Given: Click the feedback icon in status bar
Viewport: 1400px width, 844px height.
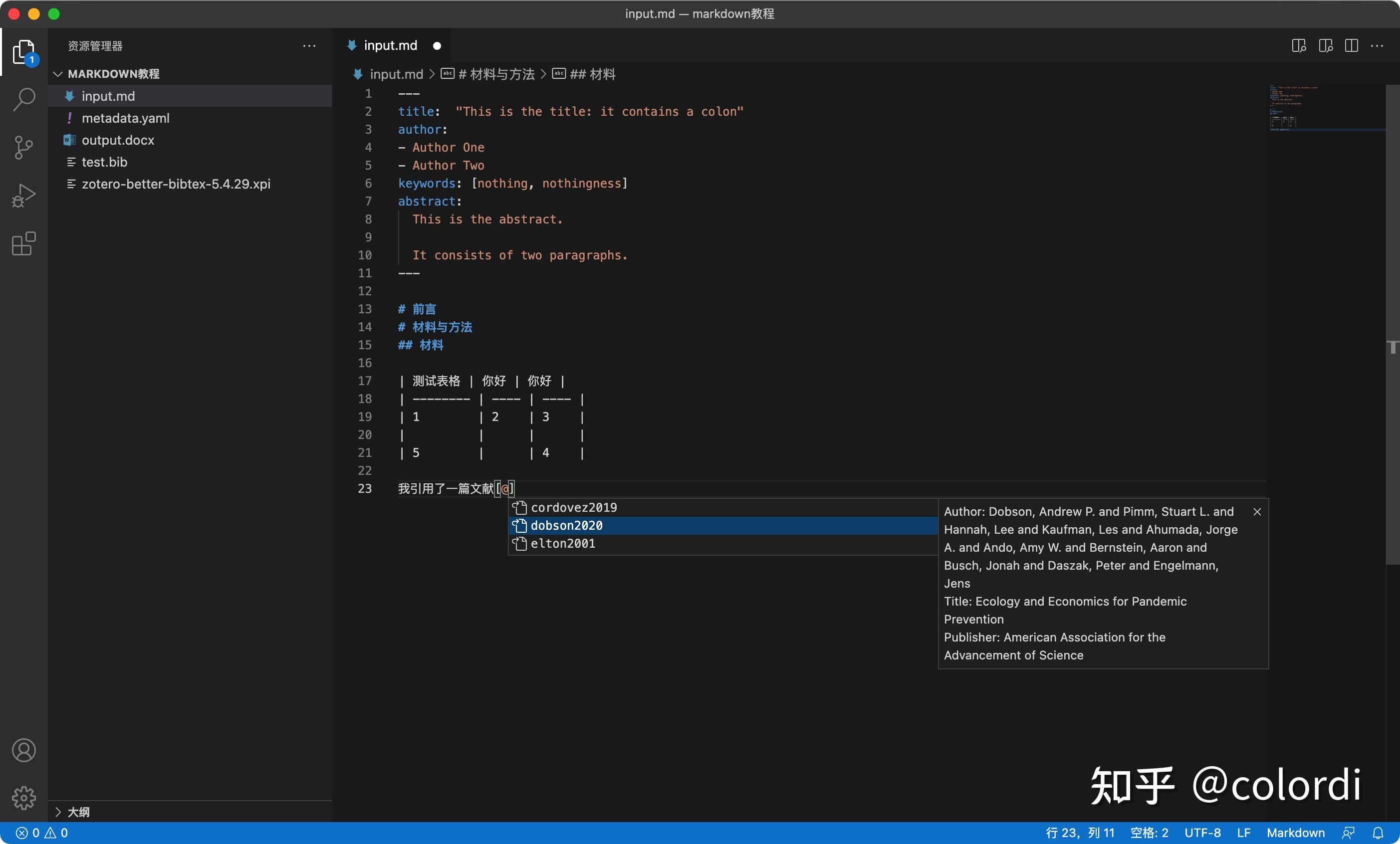Looking at the screenshot, I should click(x=1348, y=833).
